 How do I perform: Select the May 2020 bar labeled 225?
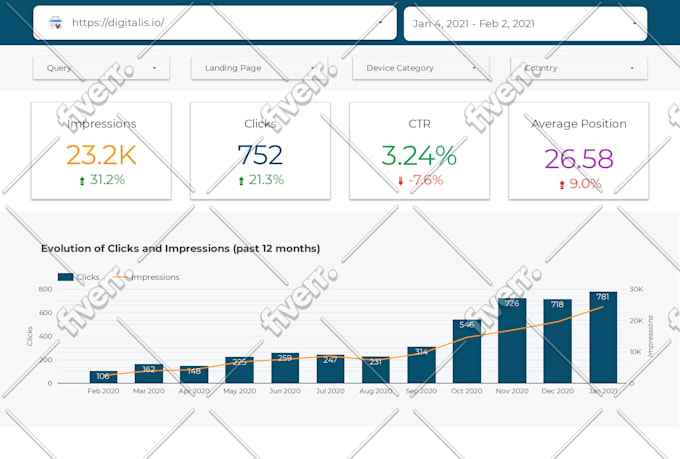(239, 370)
